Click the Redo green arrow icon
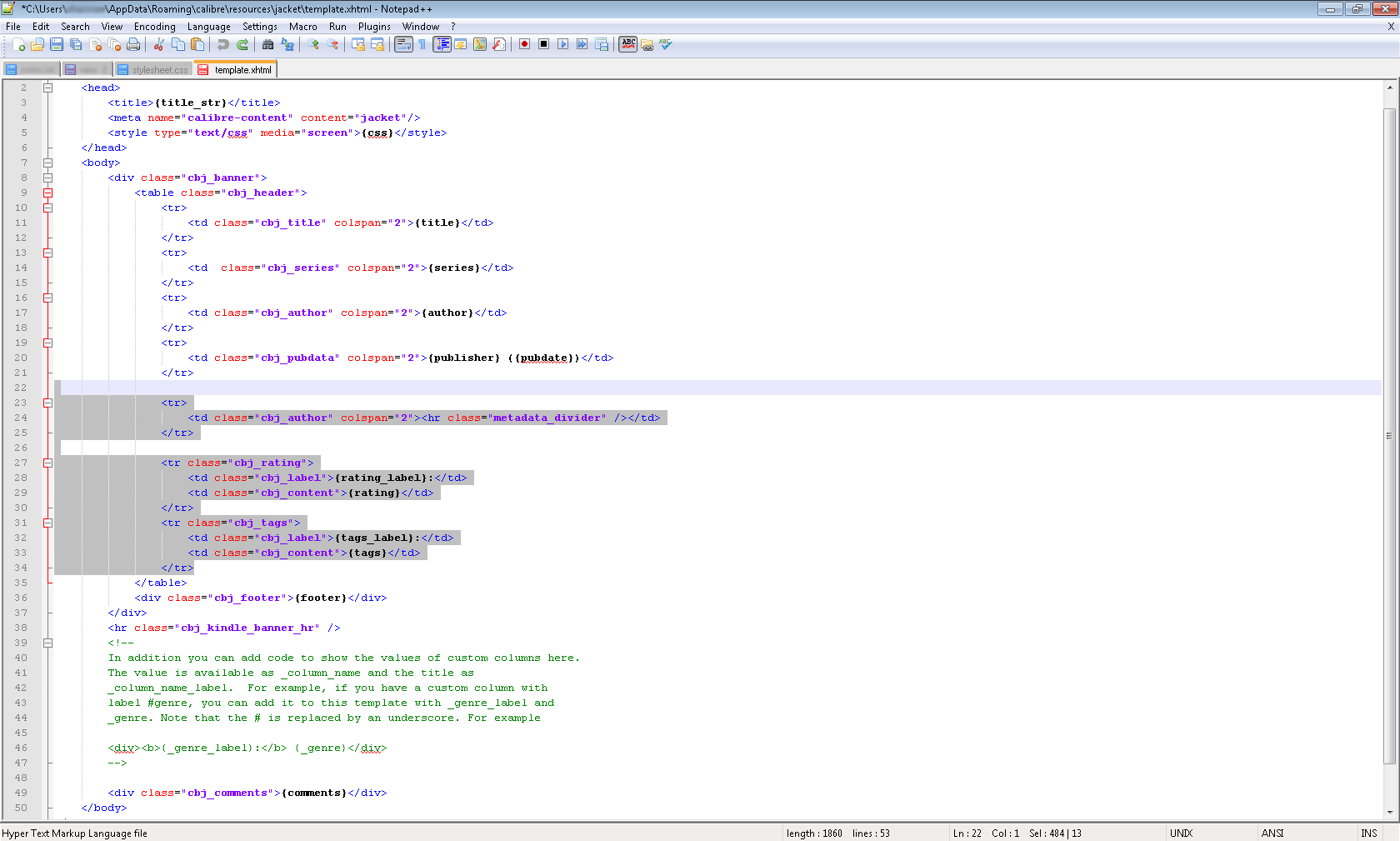This screenshot has height=841, width=1400. coord(242,45)
